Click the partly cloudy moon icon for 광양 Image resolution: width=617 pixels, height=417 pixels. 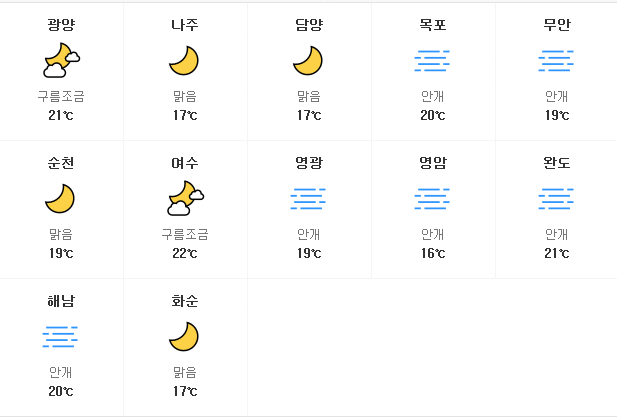tap(61, 60)
